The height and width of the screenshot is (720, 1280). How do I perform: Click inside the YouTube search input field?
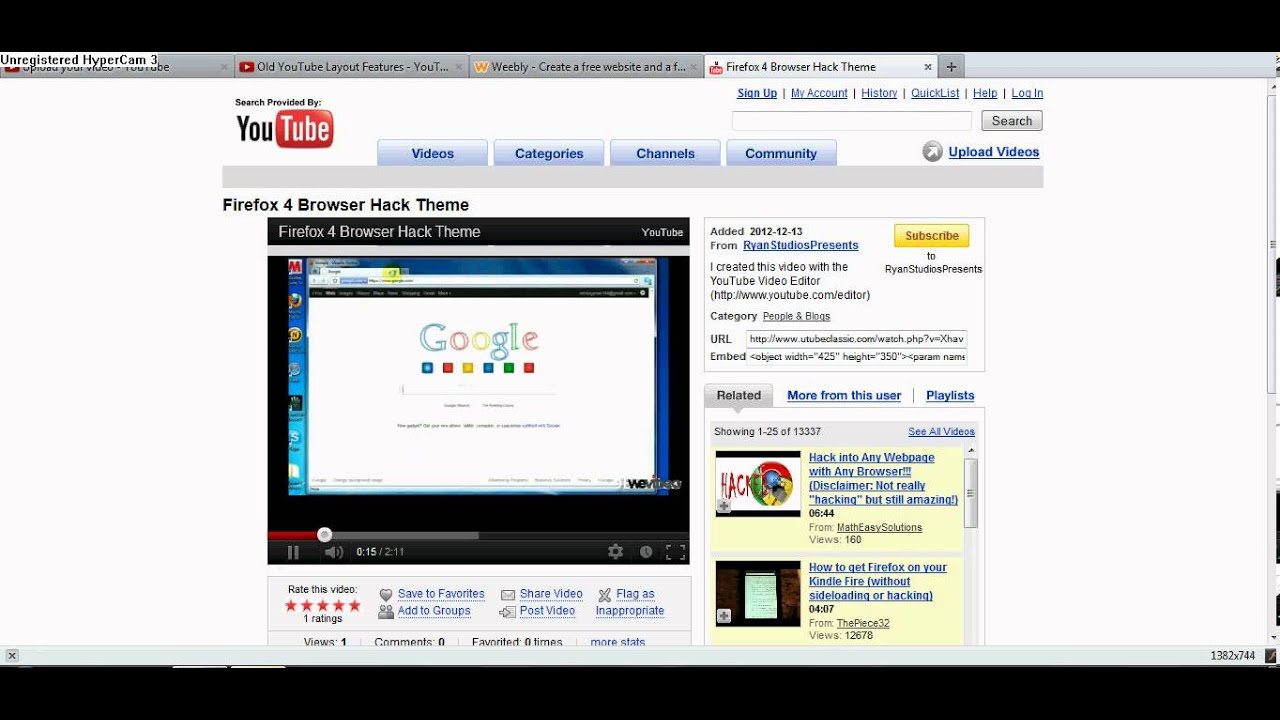coord(852,121)
